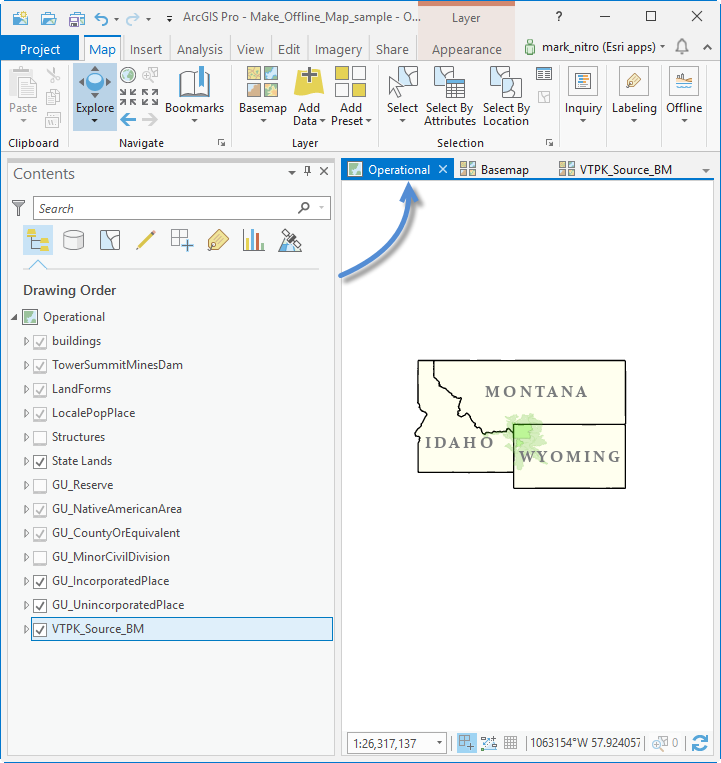
Task: Click the New Project icon in title bar
Action: [20, 18]
